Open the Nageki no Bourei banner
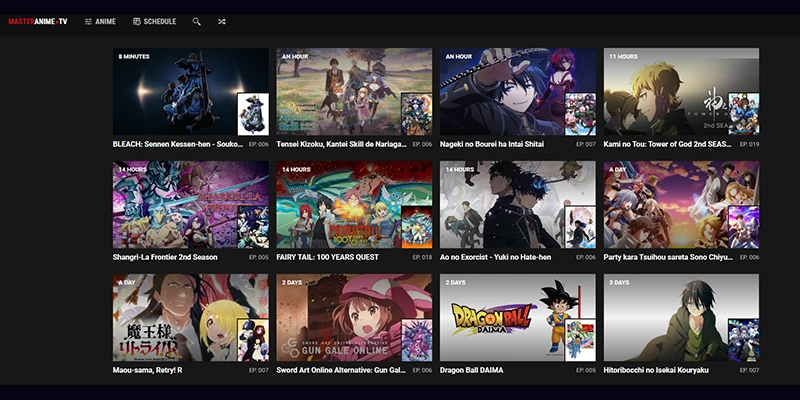Viewport: 800px width, 400px height. pos(518,92)
